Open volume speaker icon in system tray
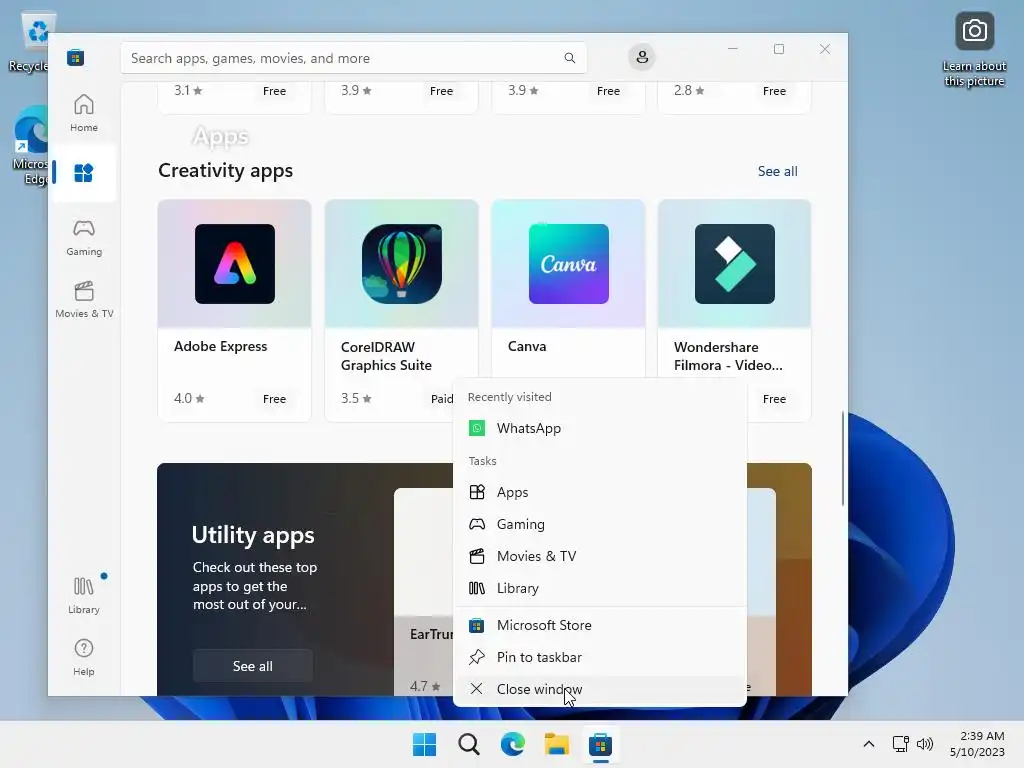The image size is (1024, 768). coord(925,744)
